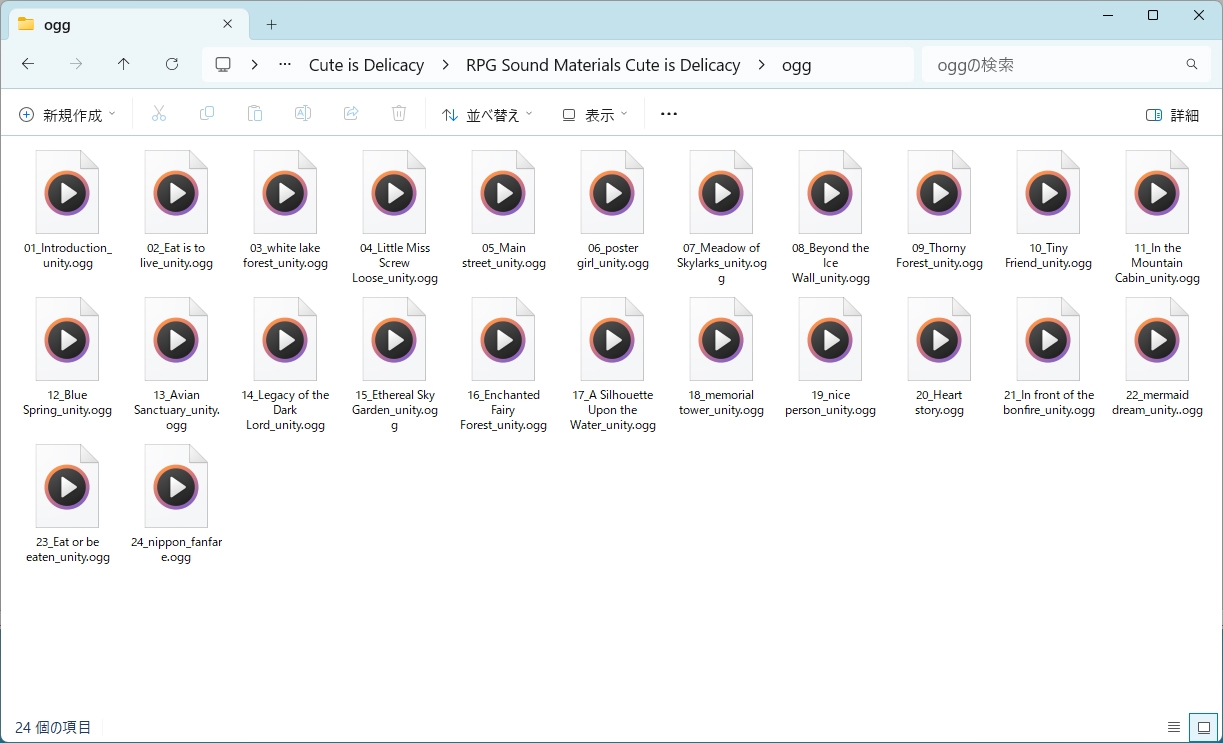The height and width of the screenshot is (743, 1223).
Task: Select file 10_Tiny Friend_unity.ogg
Action: 1049,210
